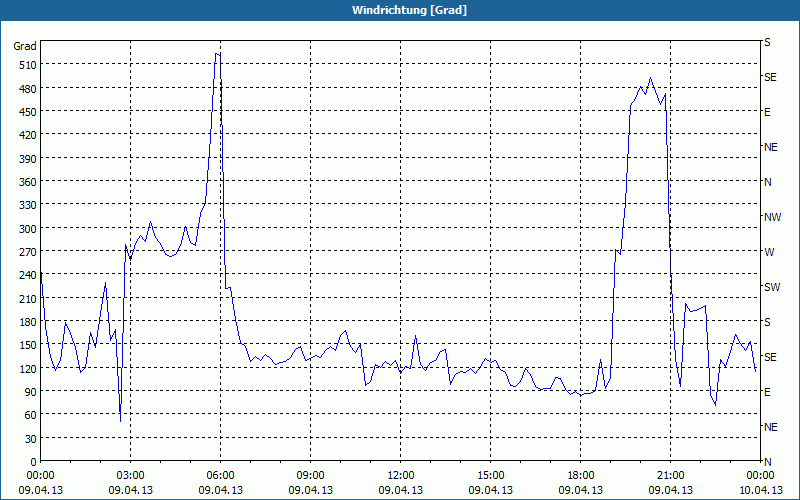Select the 09:00 time label

[311, 476]
